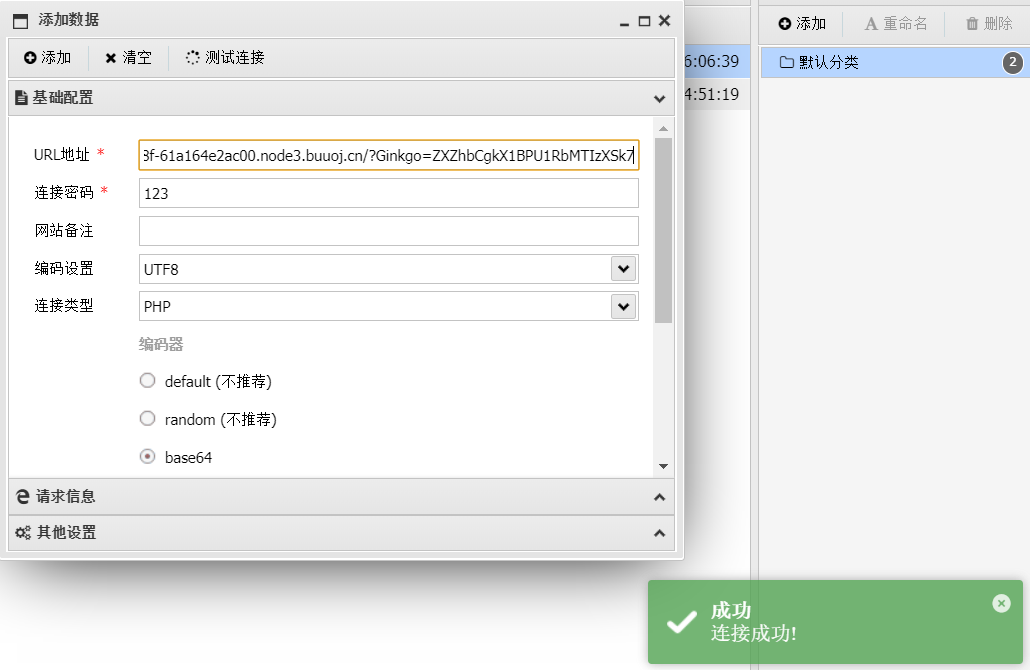Open the 编码设置 UTF8 dropdown
This screenshot has height=670, width=1030.
click(x=623, y=268)
